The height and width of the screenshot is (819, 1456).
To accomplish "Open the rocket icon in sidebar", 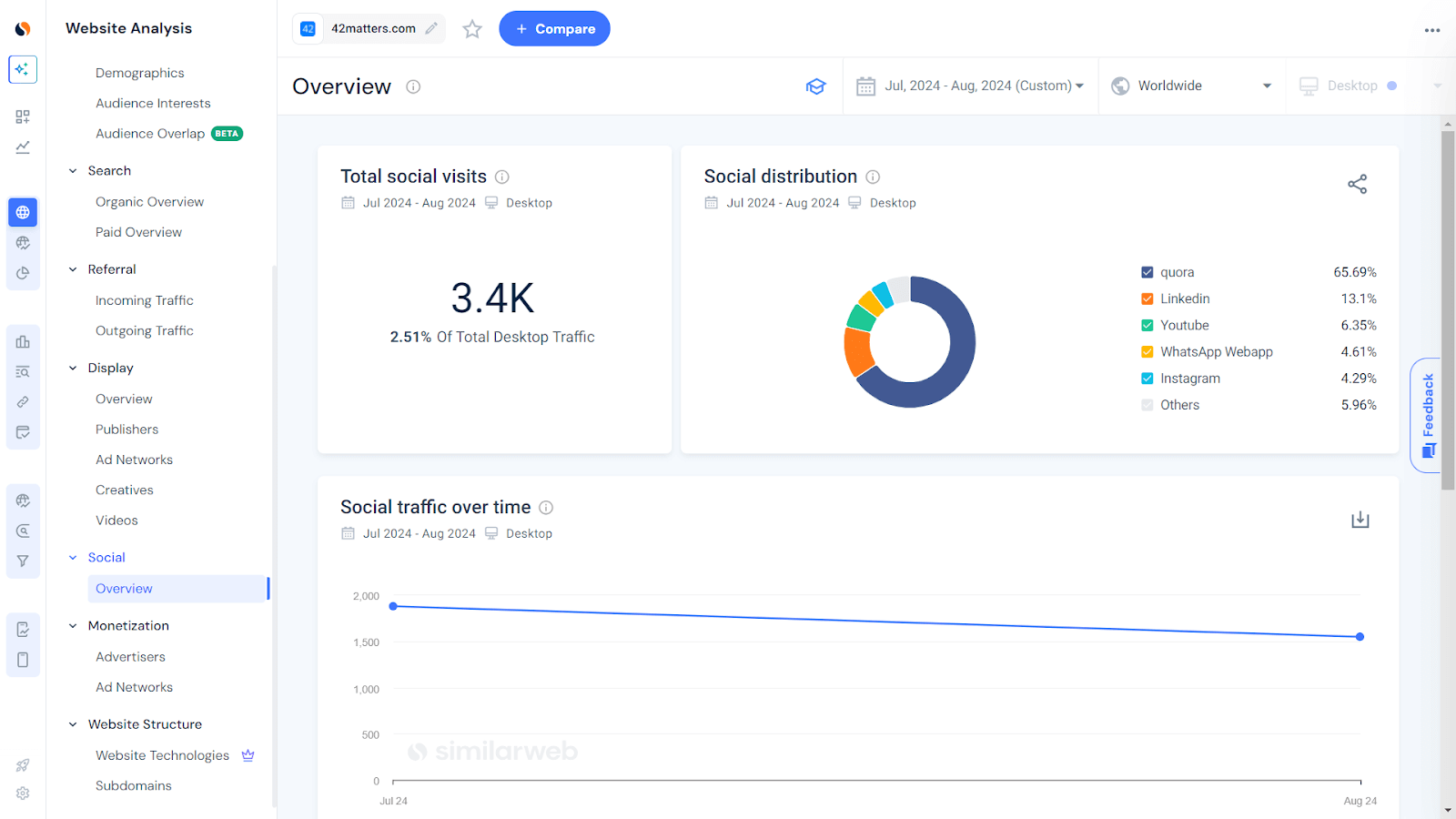I will 23,765.
